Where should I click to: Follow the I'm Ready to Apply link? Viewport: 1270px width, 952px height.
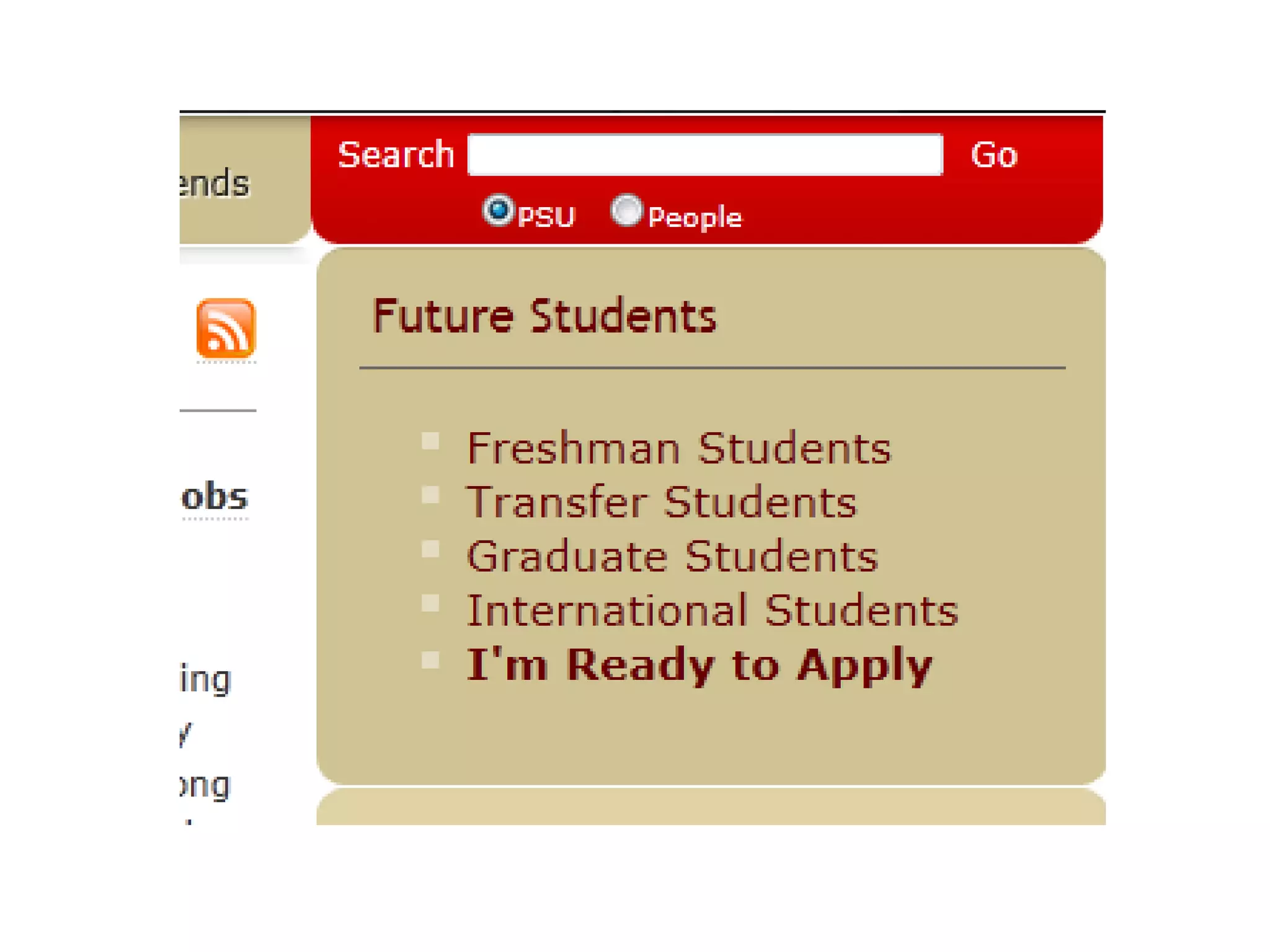tap(699, 666)
